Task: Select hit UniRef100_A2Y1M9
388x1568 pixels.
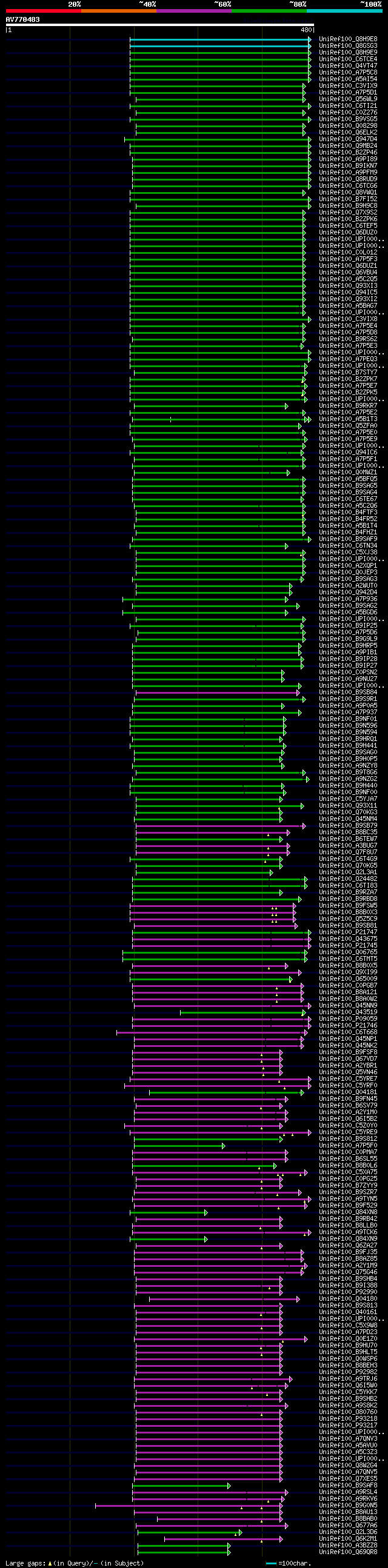Action: click(x=348, y=1266)
